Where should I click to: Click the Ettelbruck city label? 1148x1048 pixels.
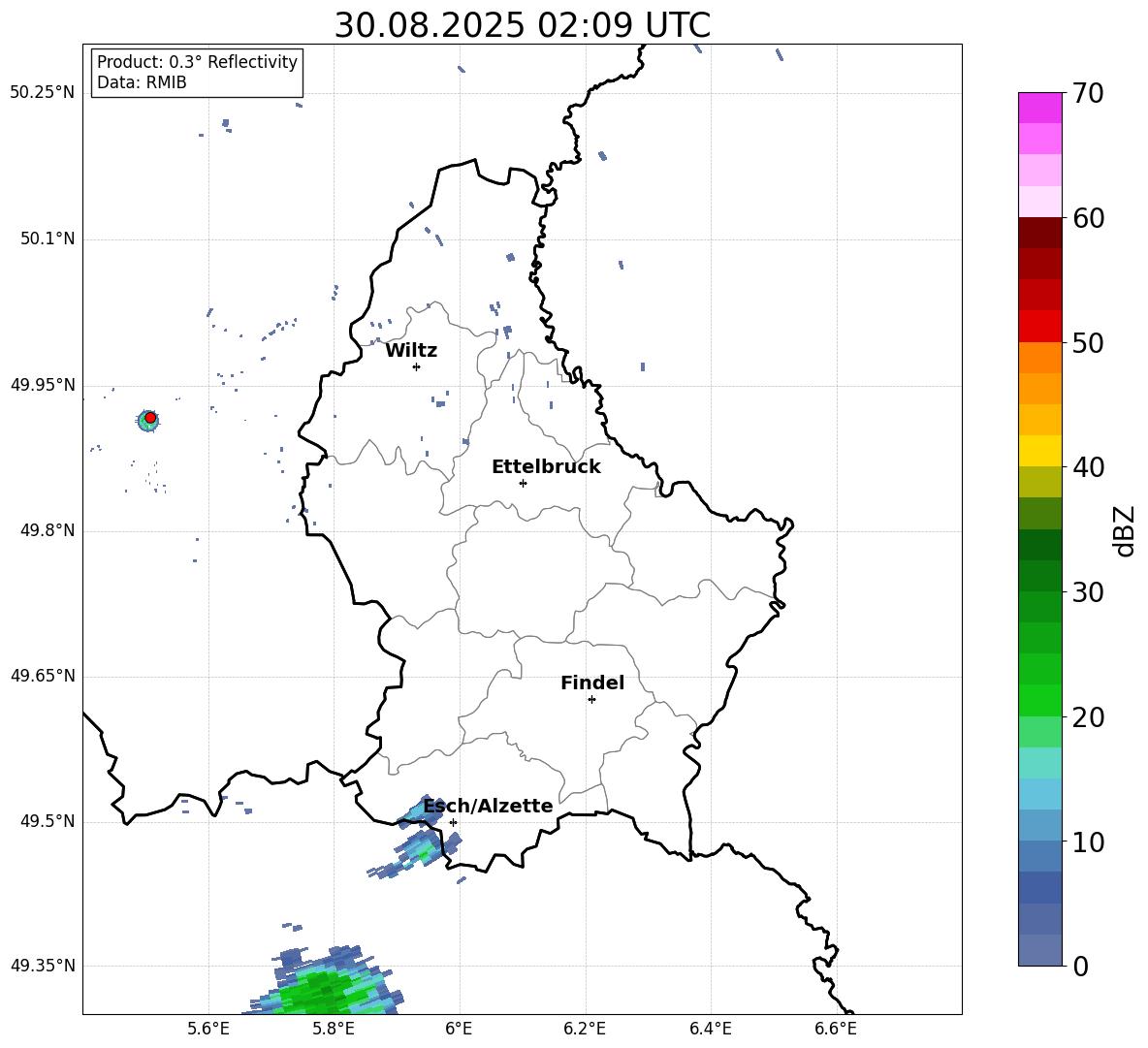(546, 467)
